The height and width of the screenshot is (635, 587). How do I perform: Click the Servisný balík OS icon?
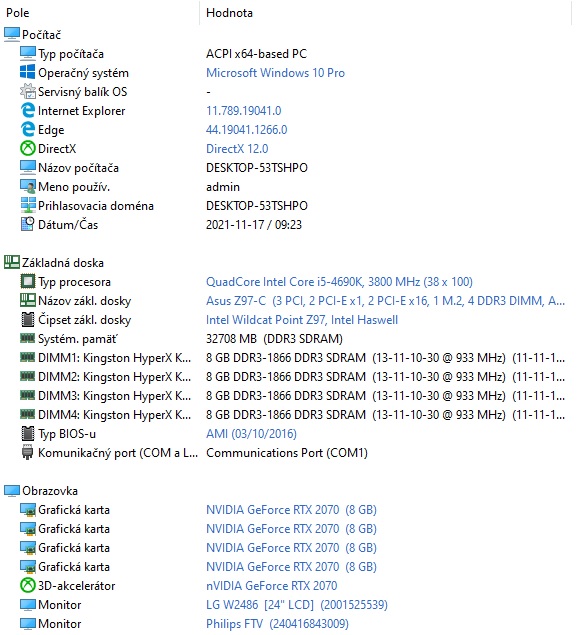coord(28,92)
